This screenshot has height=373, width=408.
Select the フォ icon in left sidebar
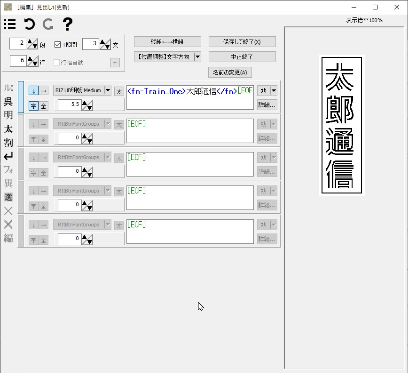[x=8, y=170]
